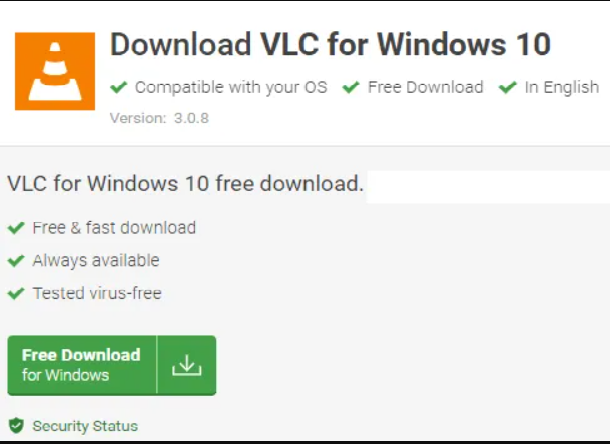The width and height of the screenshot is (610, 444).
Task: Open the Security Status link
Action: (x=85, y=426)
